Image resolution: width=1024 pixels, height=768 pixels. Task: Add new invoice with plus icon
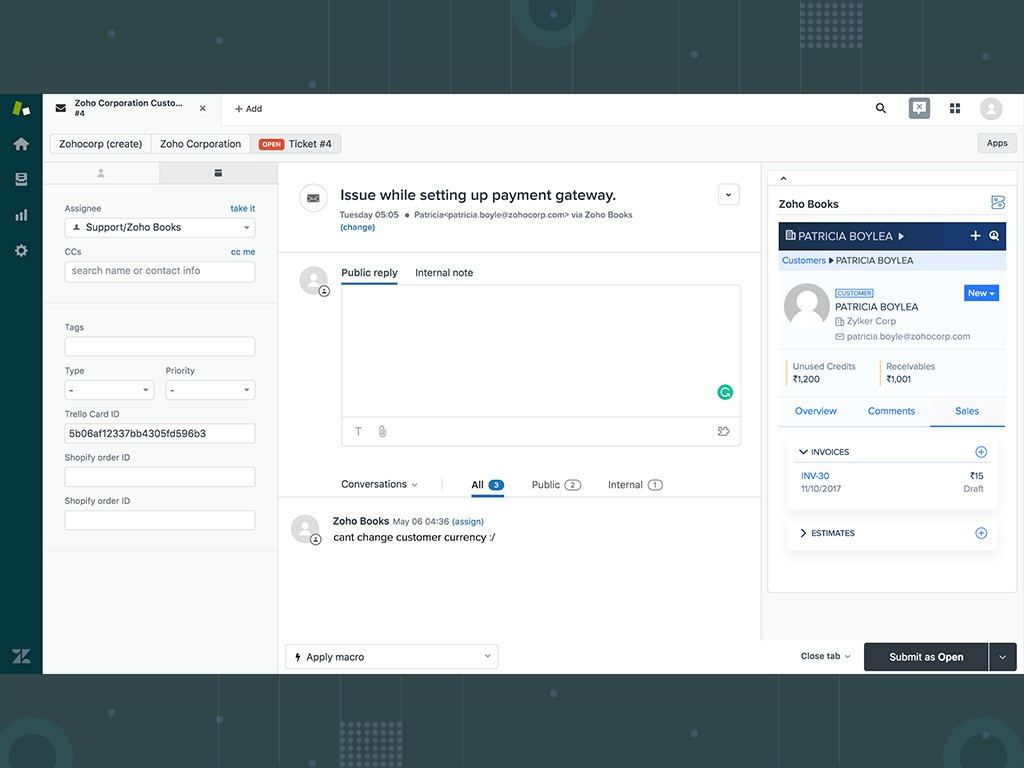[981, 452]
